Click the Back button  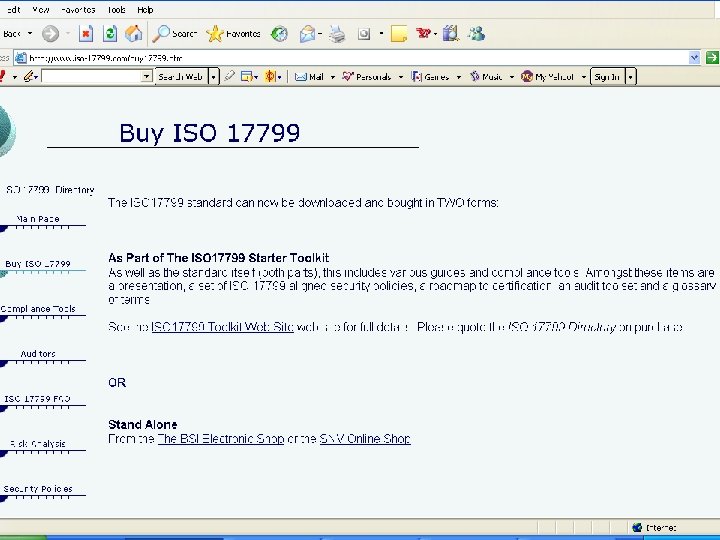pos(11,34)
